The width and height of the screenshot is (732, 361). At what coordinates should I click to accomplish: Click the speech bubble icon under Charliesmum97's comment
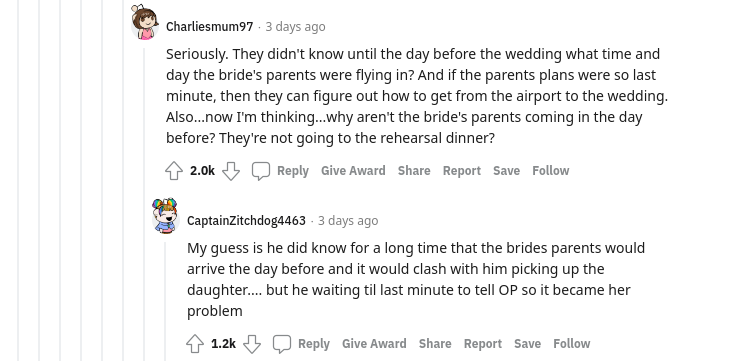coord(261,171)
